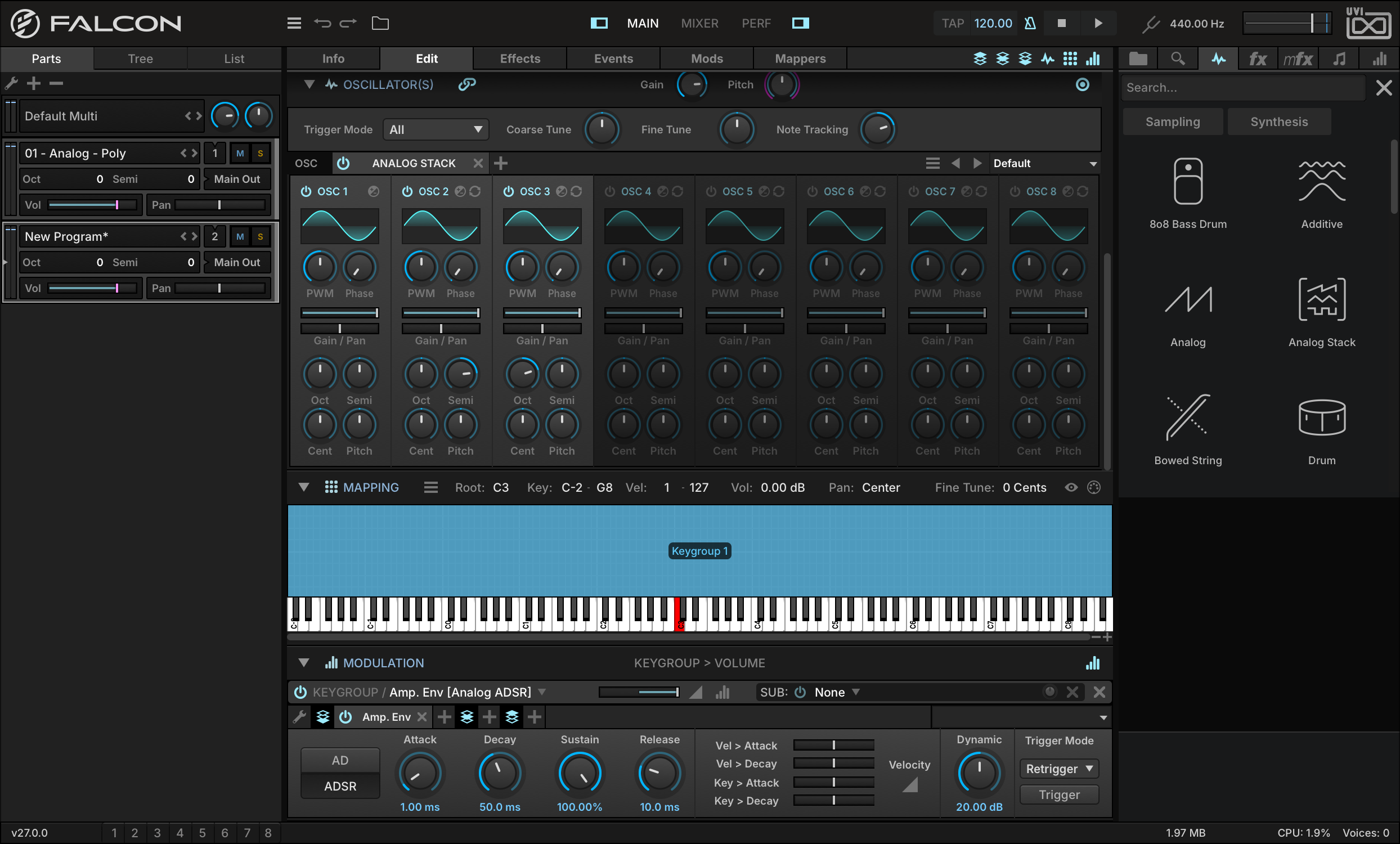Collapse the MAPPING section triangle
Image resolution: width=1400 pixels, height=844 pixels.
pos(304,487)
